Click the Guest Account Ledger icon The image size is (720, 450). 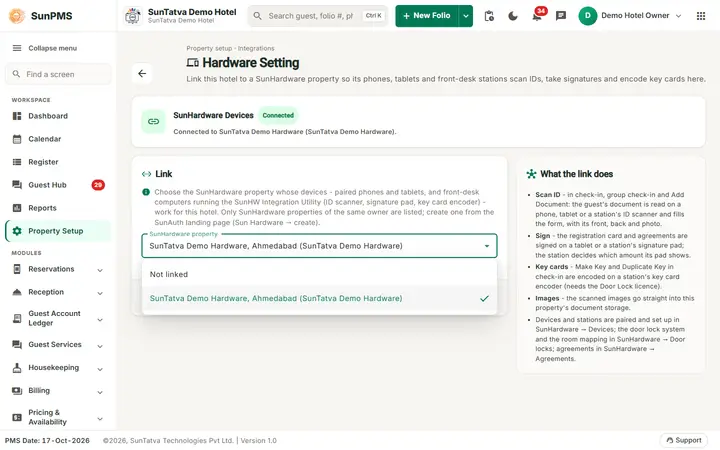(x=17, y=318)
